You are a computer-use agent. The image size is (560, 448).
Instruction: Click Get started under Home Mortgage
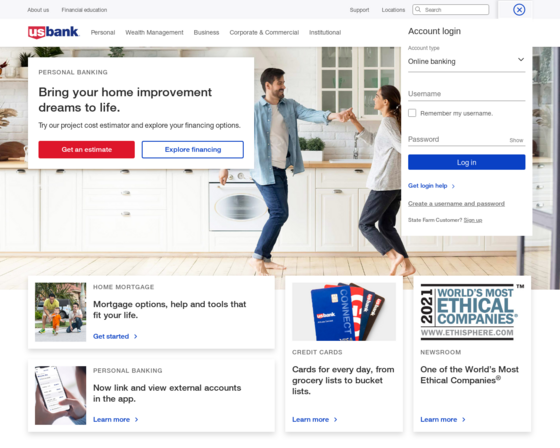coord(111,337)
